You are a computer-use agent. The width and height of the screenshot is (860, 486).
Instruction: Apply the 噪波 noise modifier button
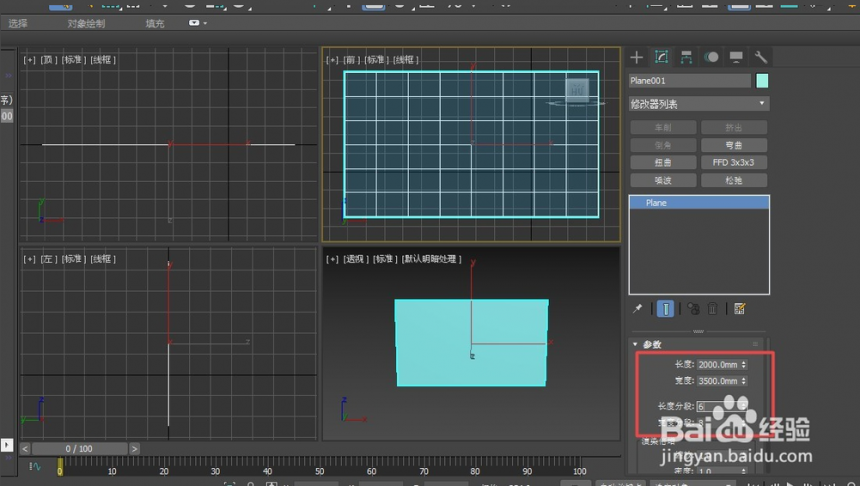[x=663, y=180]
